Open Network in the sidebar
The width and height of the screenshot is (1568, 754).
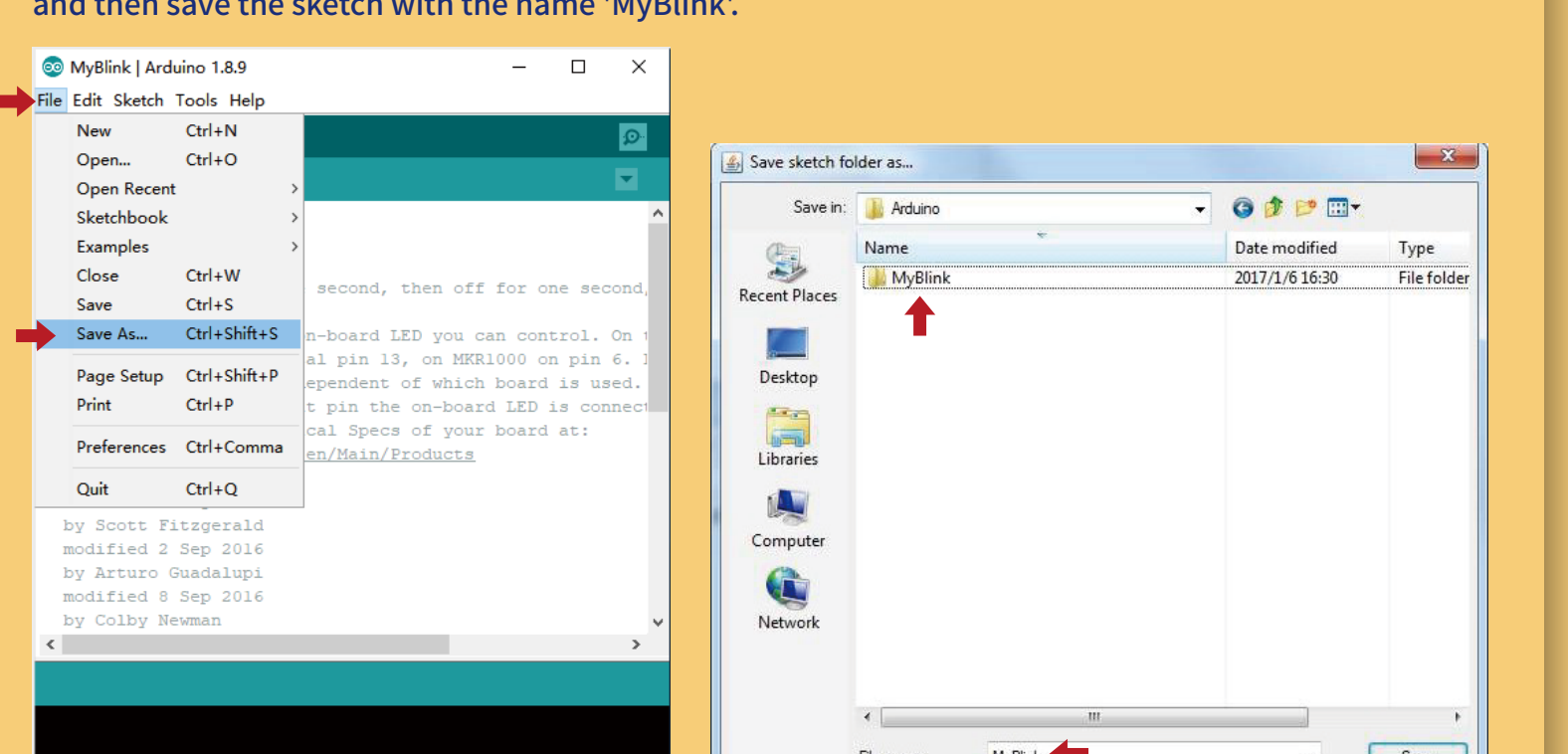pyautogui.click(x=788, y=601)
